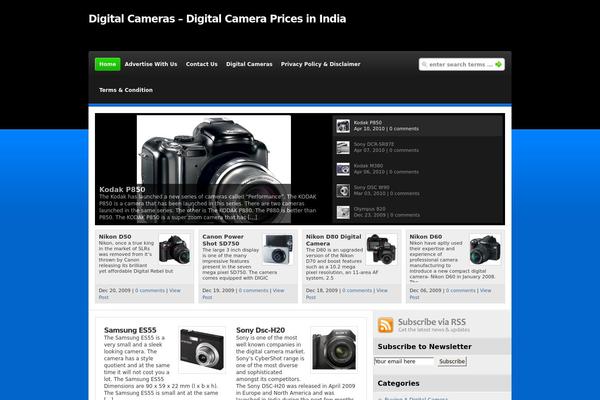Click the Sony Dsc-H20 camera image

tap(334, 350)
